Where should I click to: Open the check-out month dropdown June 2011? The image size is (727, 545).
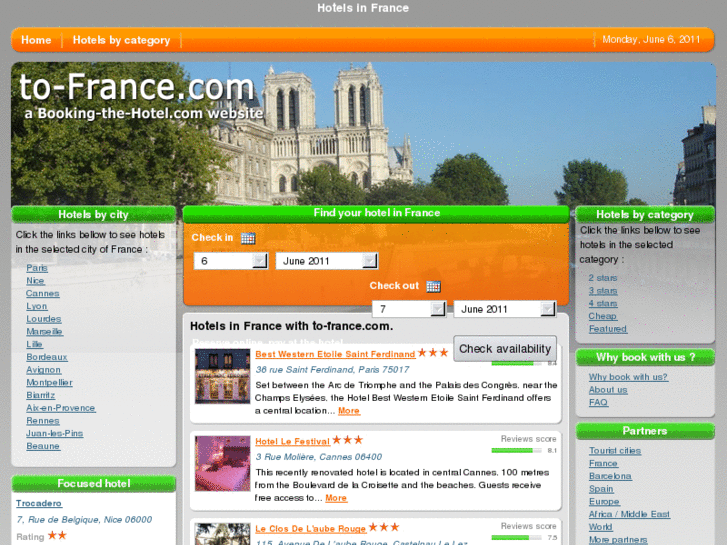click(x=505, y=309)
